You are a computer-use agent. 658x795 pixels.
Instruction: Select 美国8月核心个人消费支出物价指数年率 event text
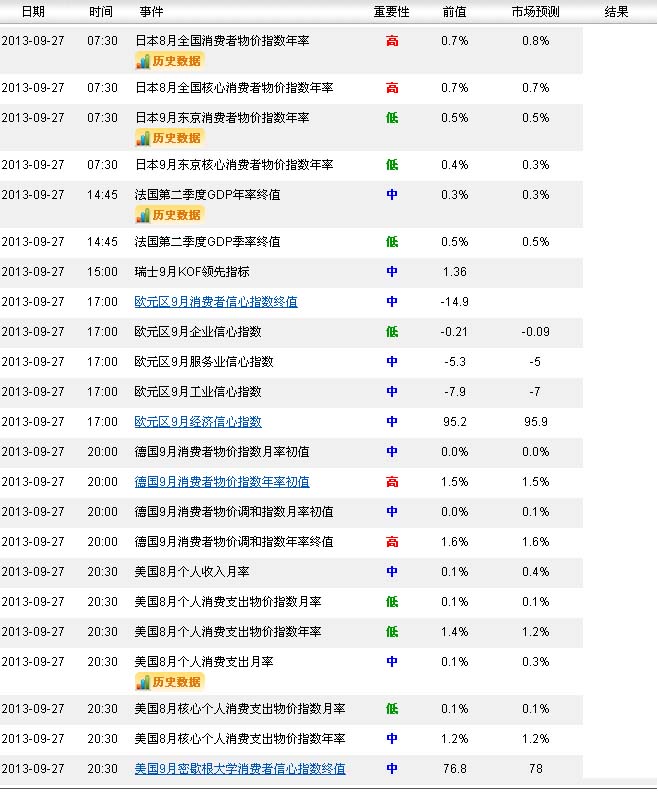click(x=240, y=739)
